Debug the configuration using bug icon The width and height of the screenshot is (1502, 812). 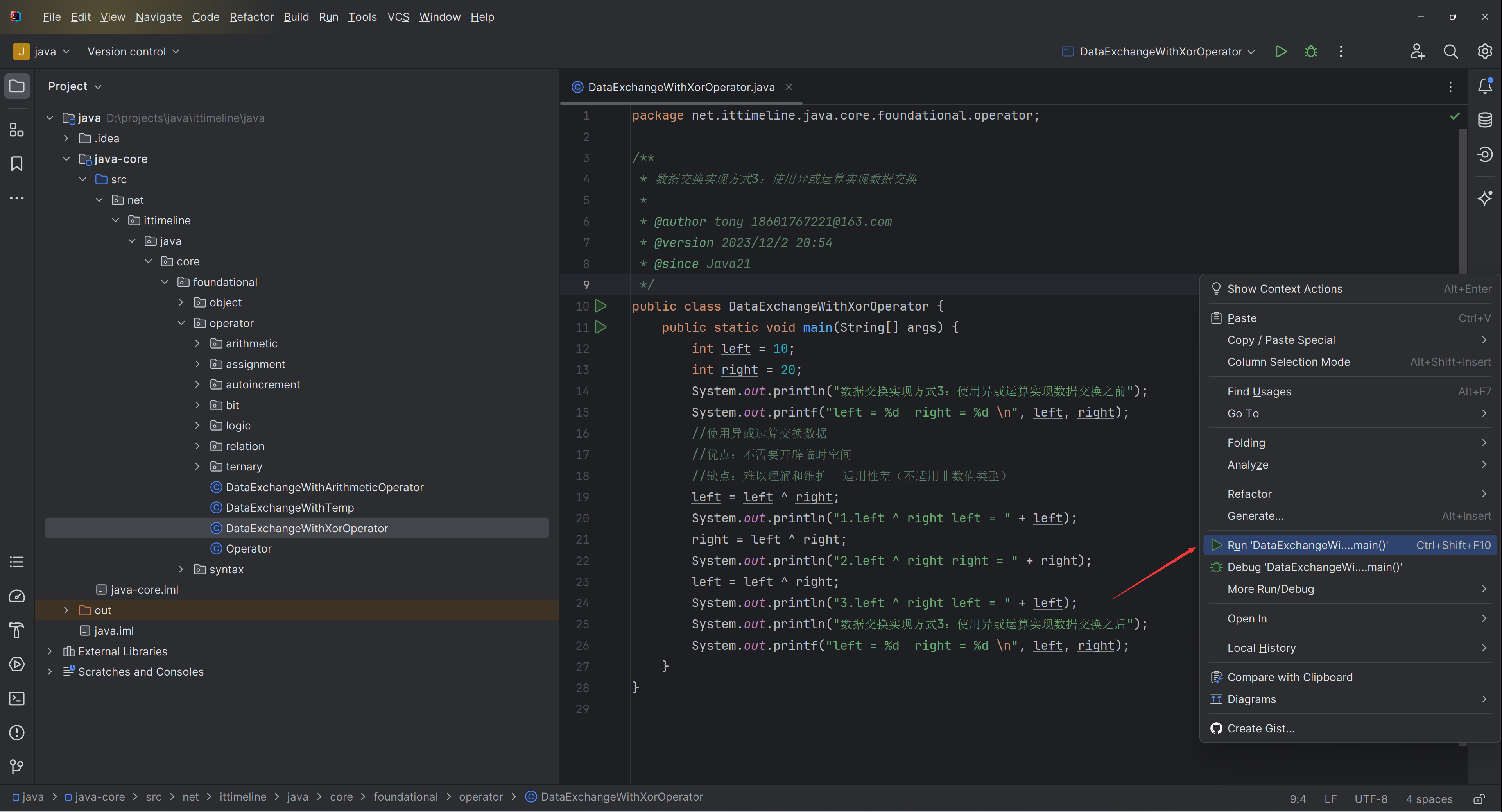coord(1311,51)
